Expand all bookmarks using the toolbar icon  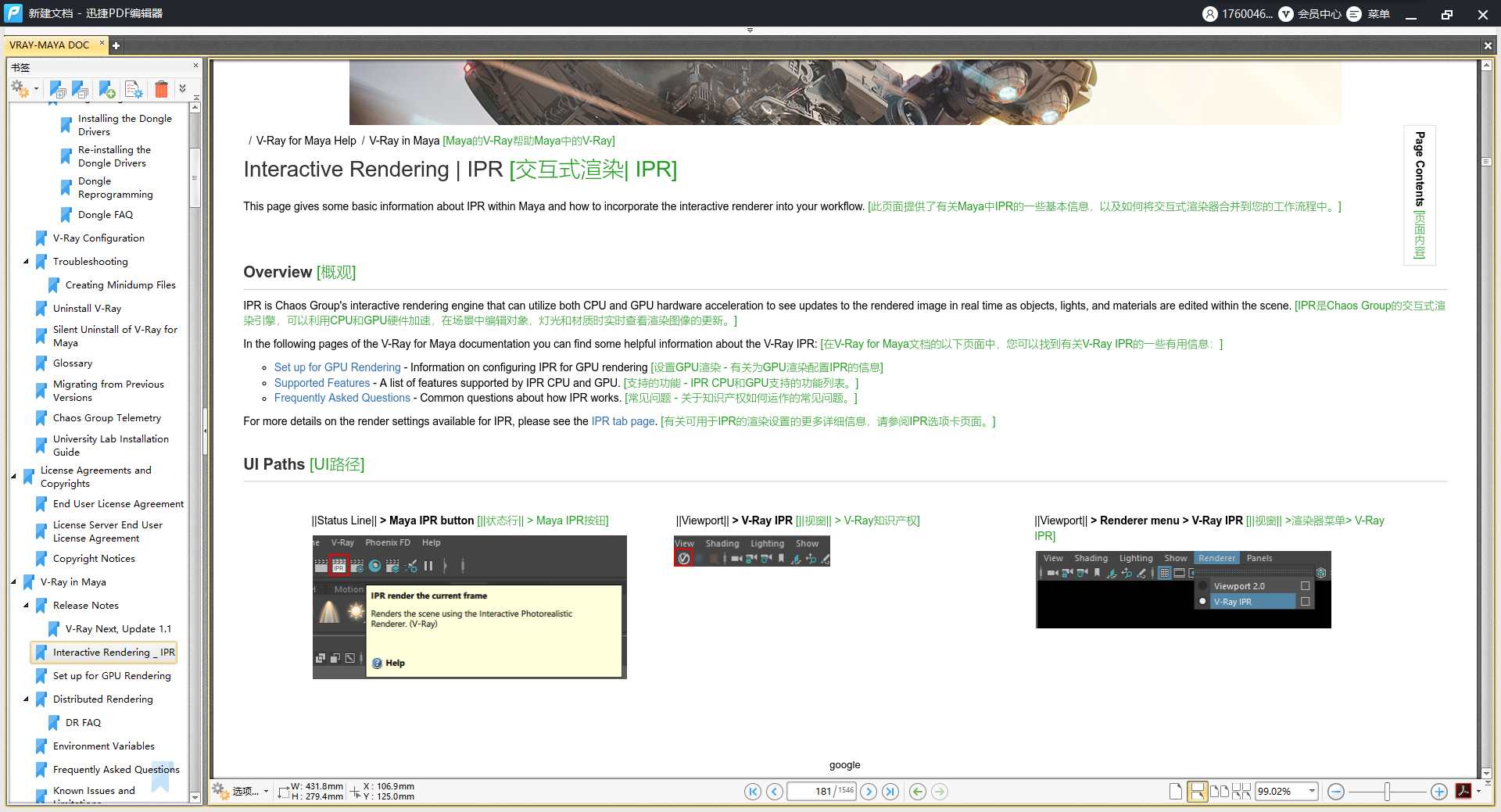click(57, 89)
